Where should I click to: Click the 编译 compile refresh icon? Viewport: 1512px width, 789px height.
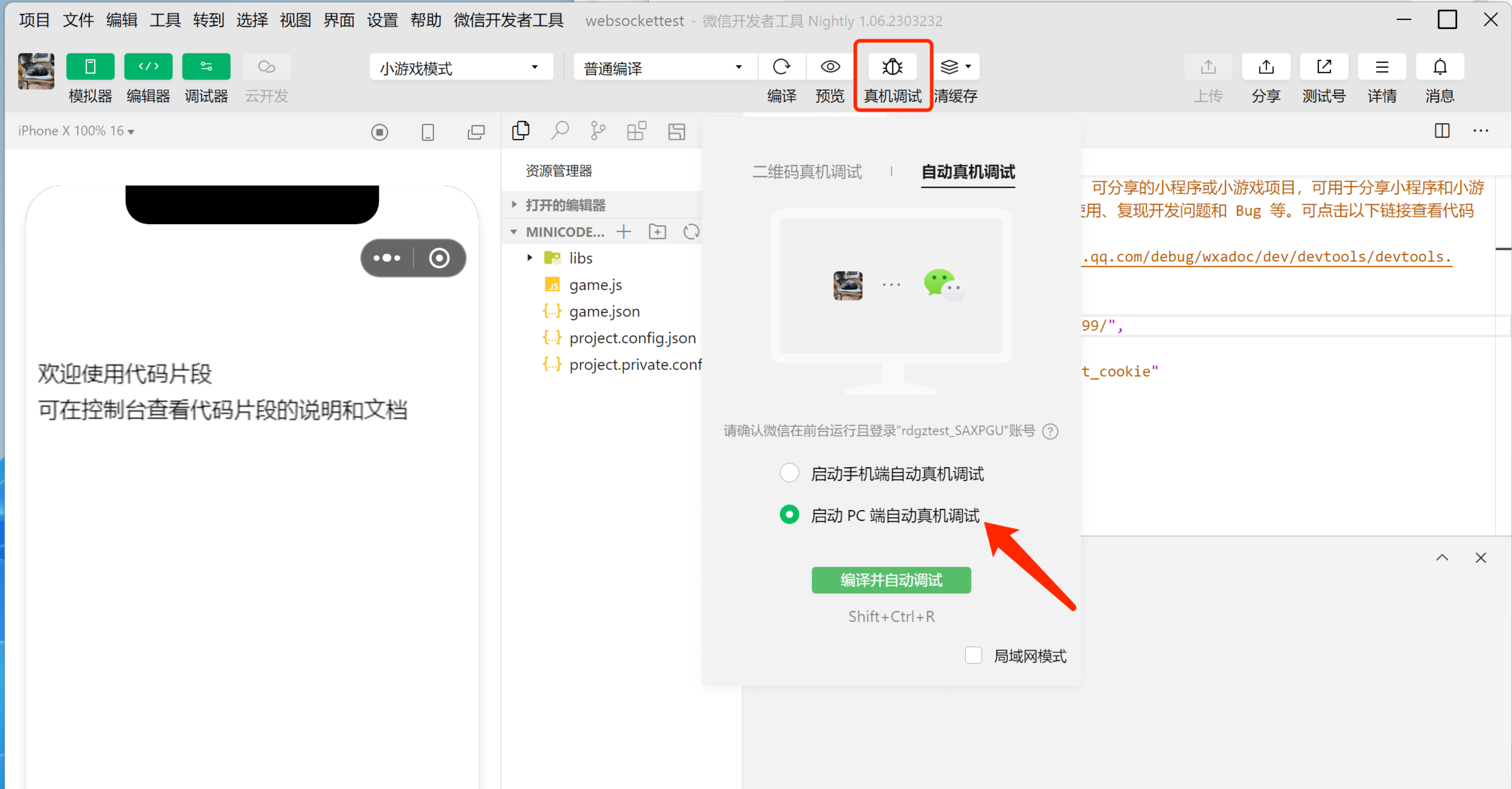tap(781, 66)
